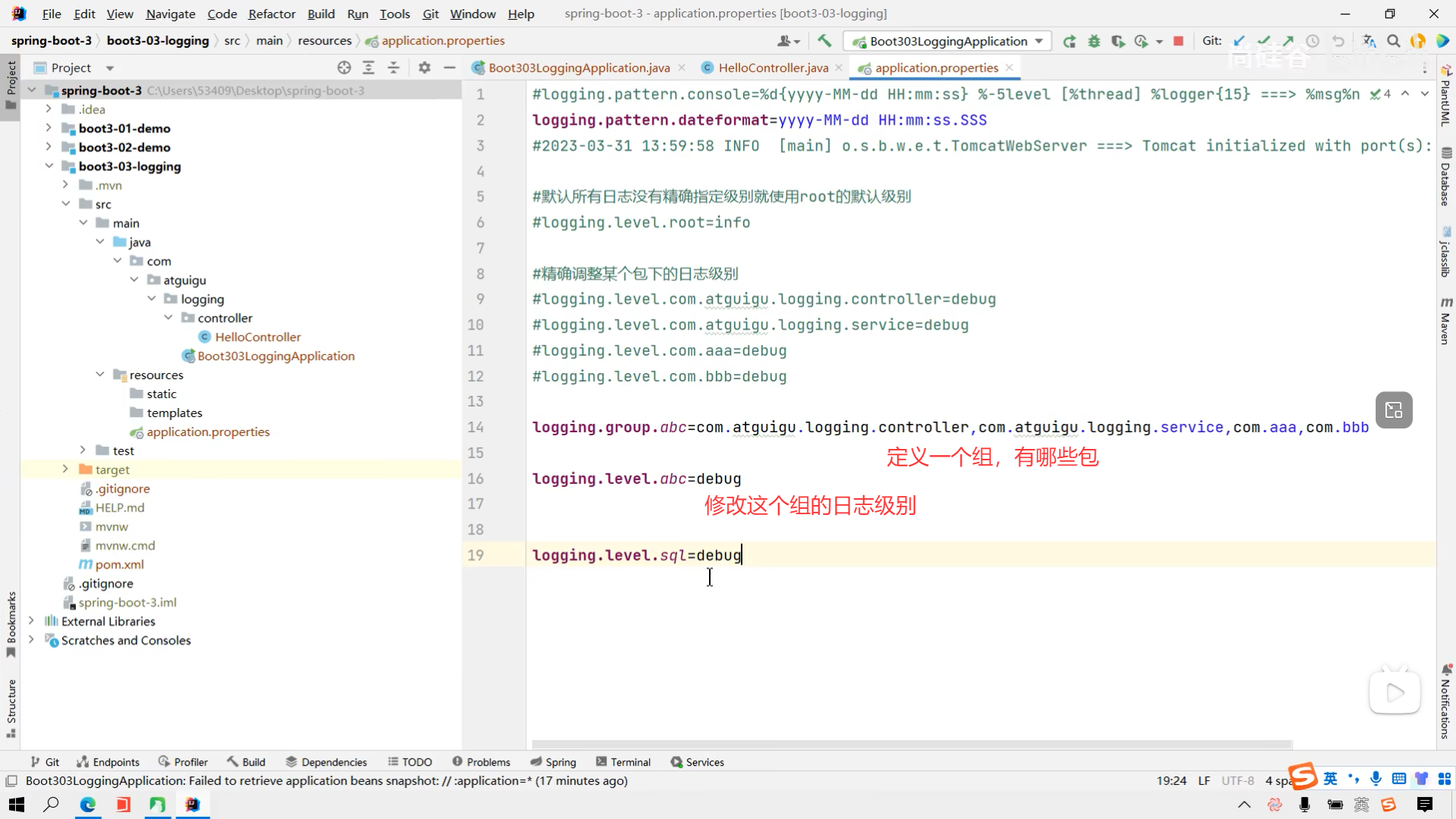Rerun Boot303LoggingApplication with the rerun icon
This screenshot has height=819, width=1456.
pyautogui.click(x=1069, y=41)
